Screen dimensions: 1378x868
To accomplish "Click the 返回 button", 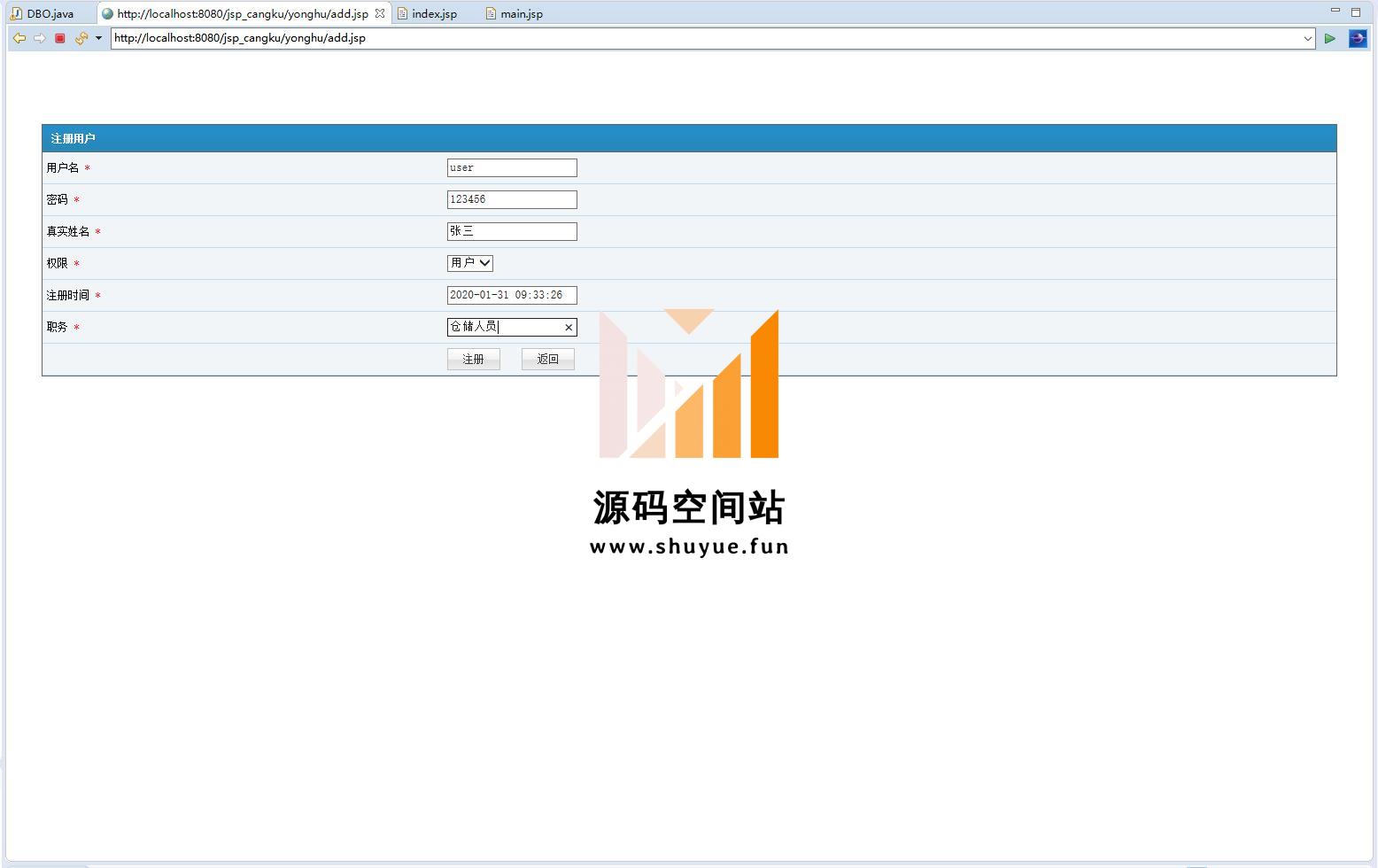I will click(548, 359).
